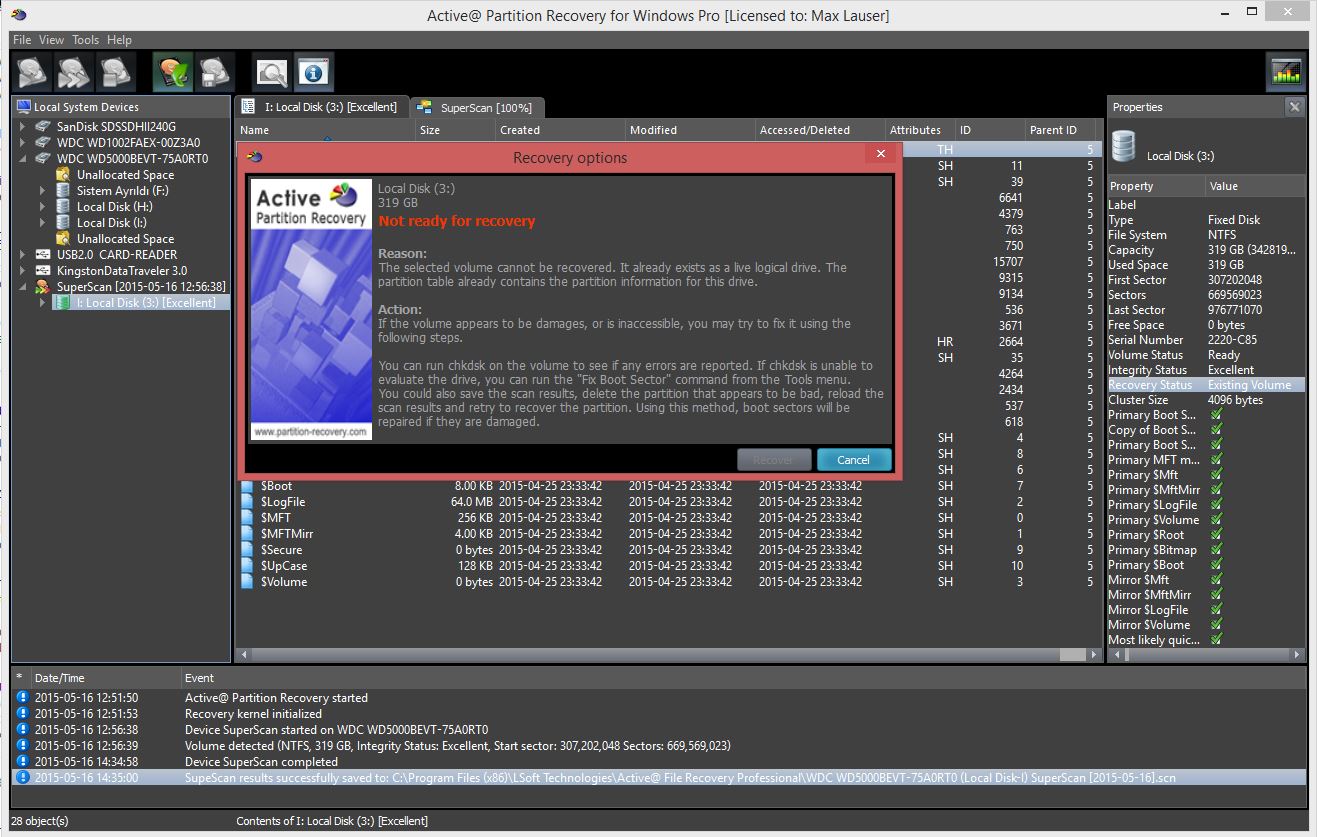Click the info icon of the 14:35:00 log entry
The height and width of the screenshot is (837, 1317).
22,778
